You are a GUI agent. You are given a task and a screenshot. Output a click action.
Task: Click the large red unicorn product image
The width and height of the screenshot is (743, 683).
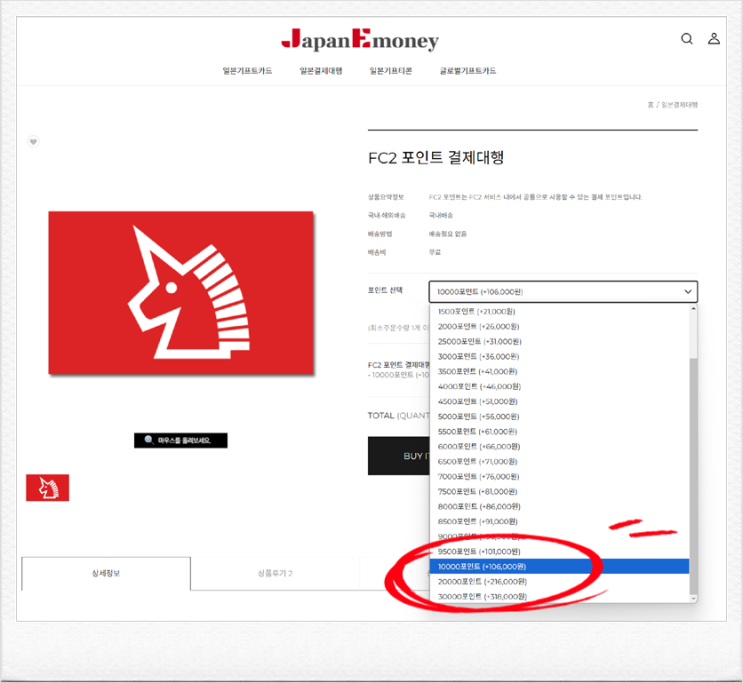181,293
